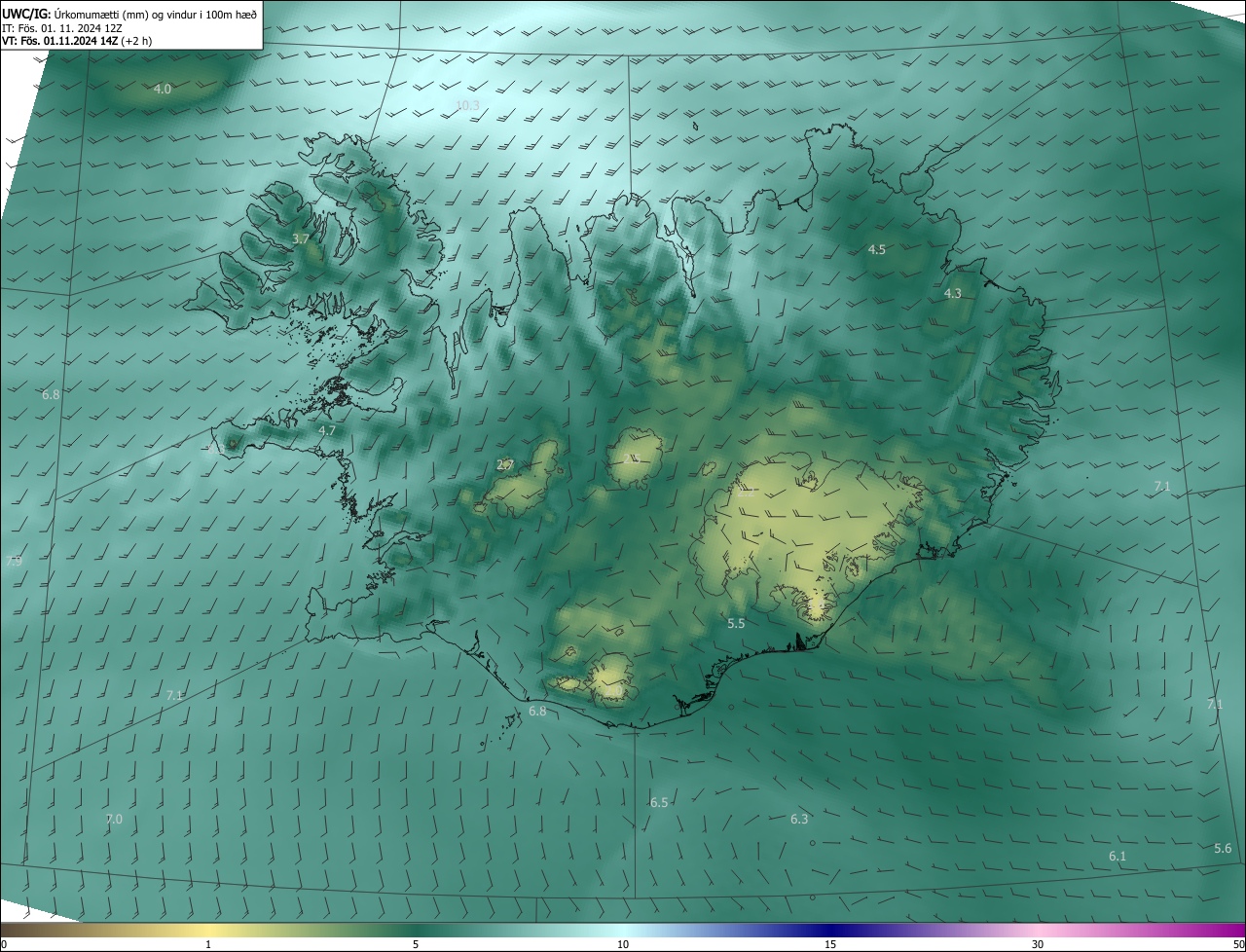Screen dimensions: 1246x952
Task: Click the colorbar tick label 10
Action: click(623, 944)
